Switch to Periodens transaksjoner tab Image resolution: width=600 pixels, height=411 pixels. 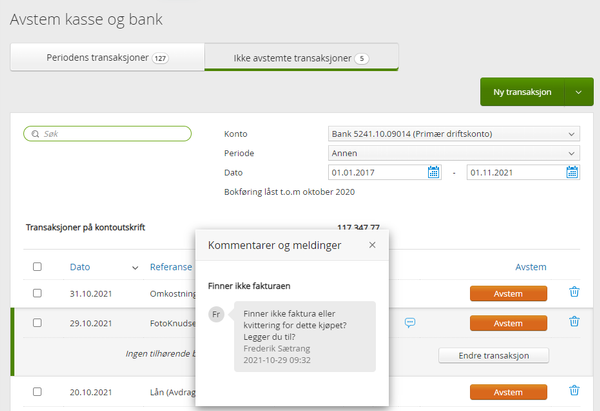(106, 58)
